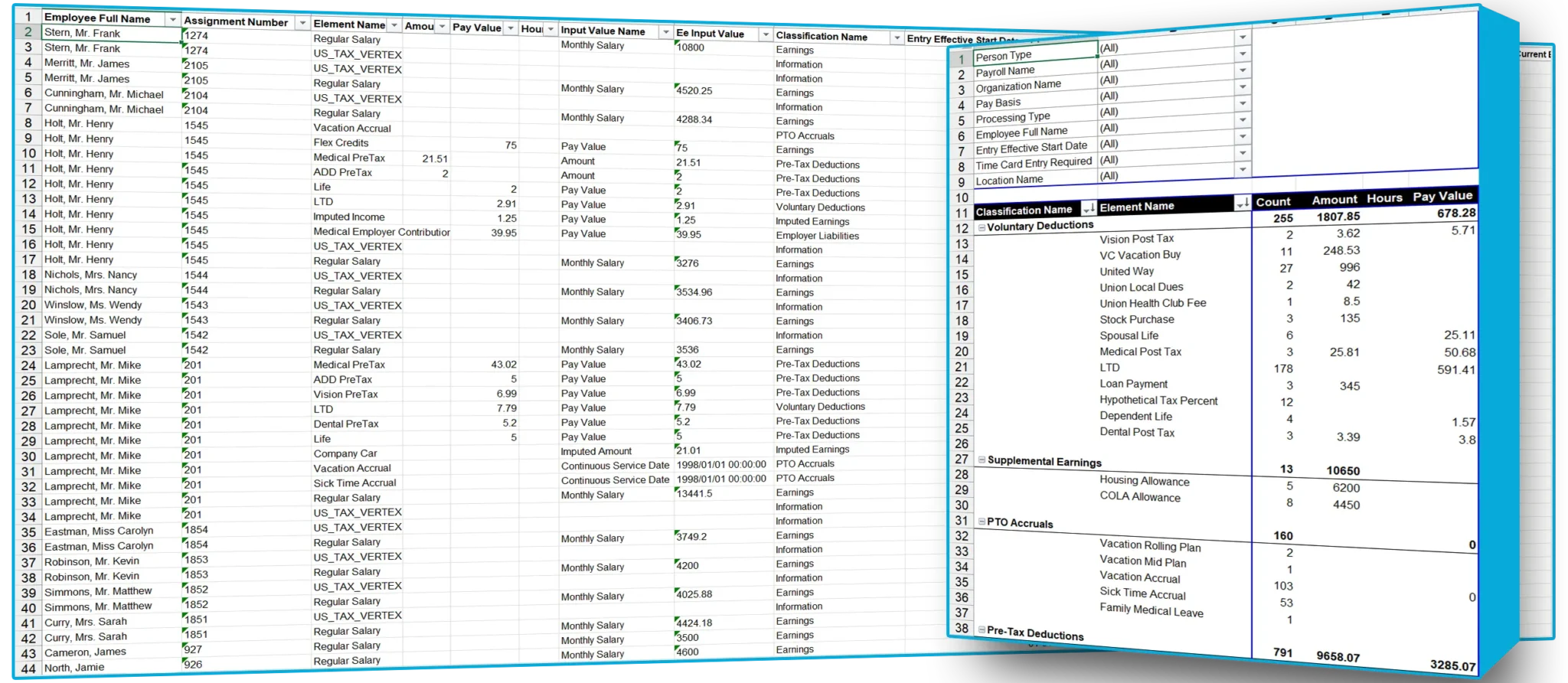Viewport: 1568px width, 683px height.
Task: Click the pivot Element Name sort button
Action: [x=1242, y=204]
